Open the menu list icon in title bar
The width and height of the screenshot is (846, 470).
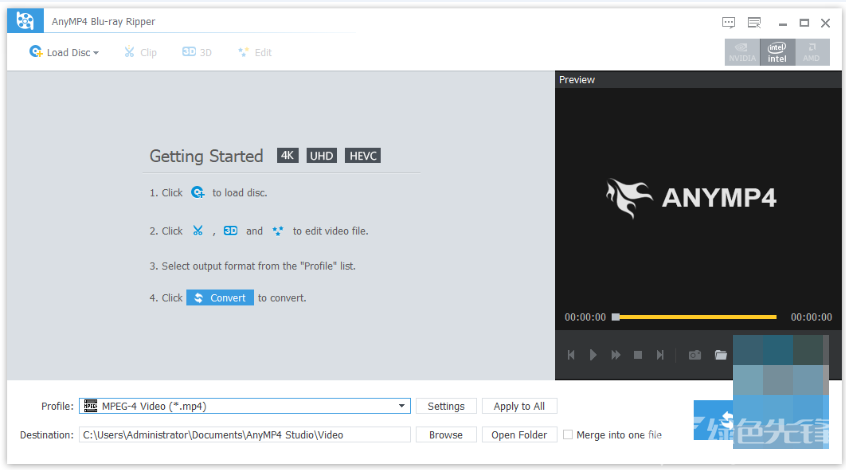pyautogui.click(x=754, y=23)
